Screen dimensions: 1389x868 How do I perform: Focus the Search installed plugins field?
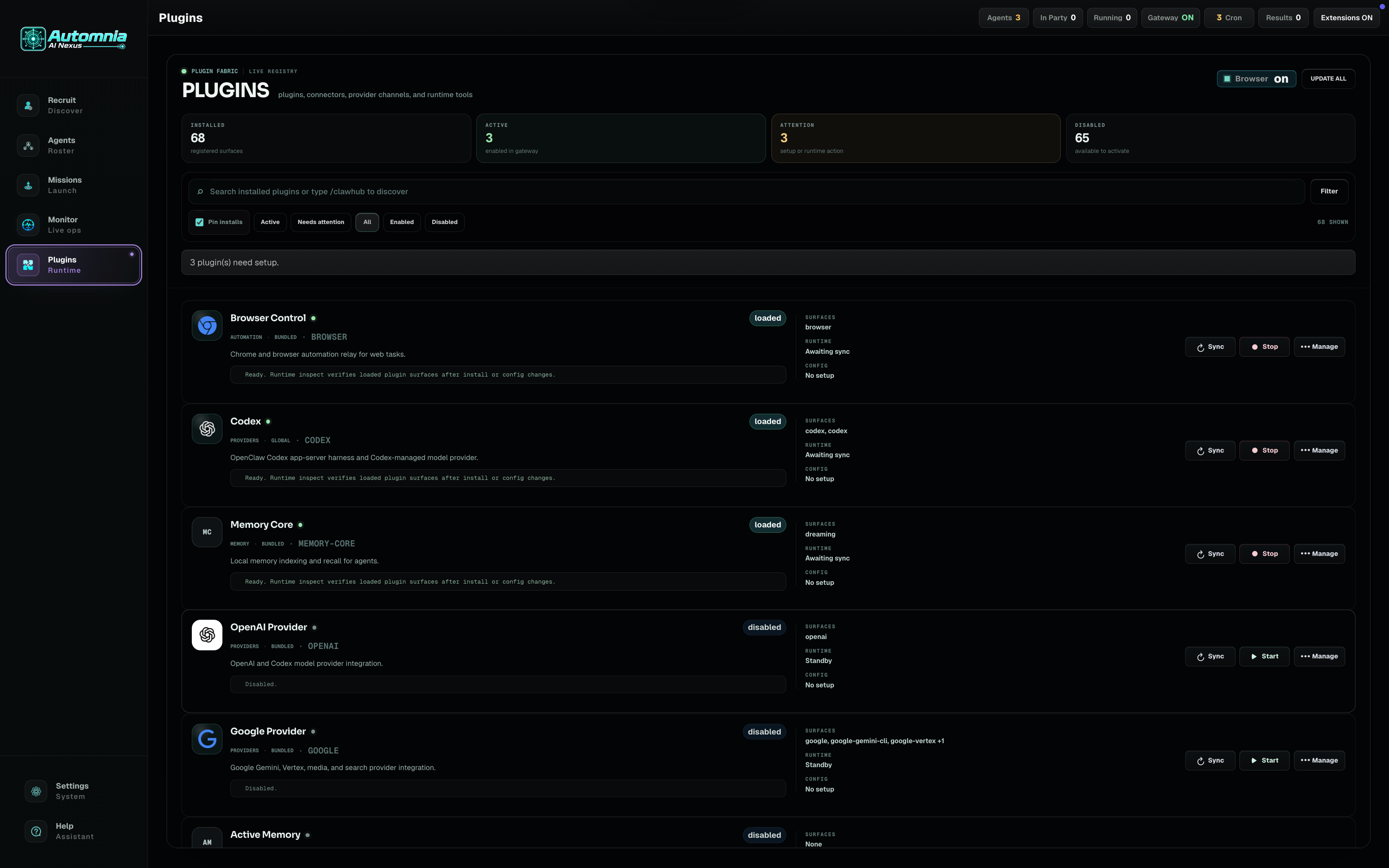pyautogui.click(x=746, y=192)
